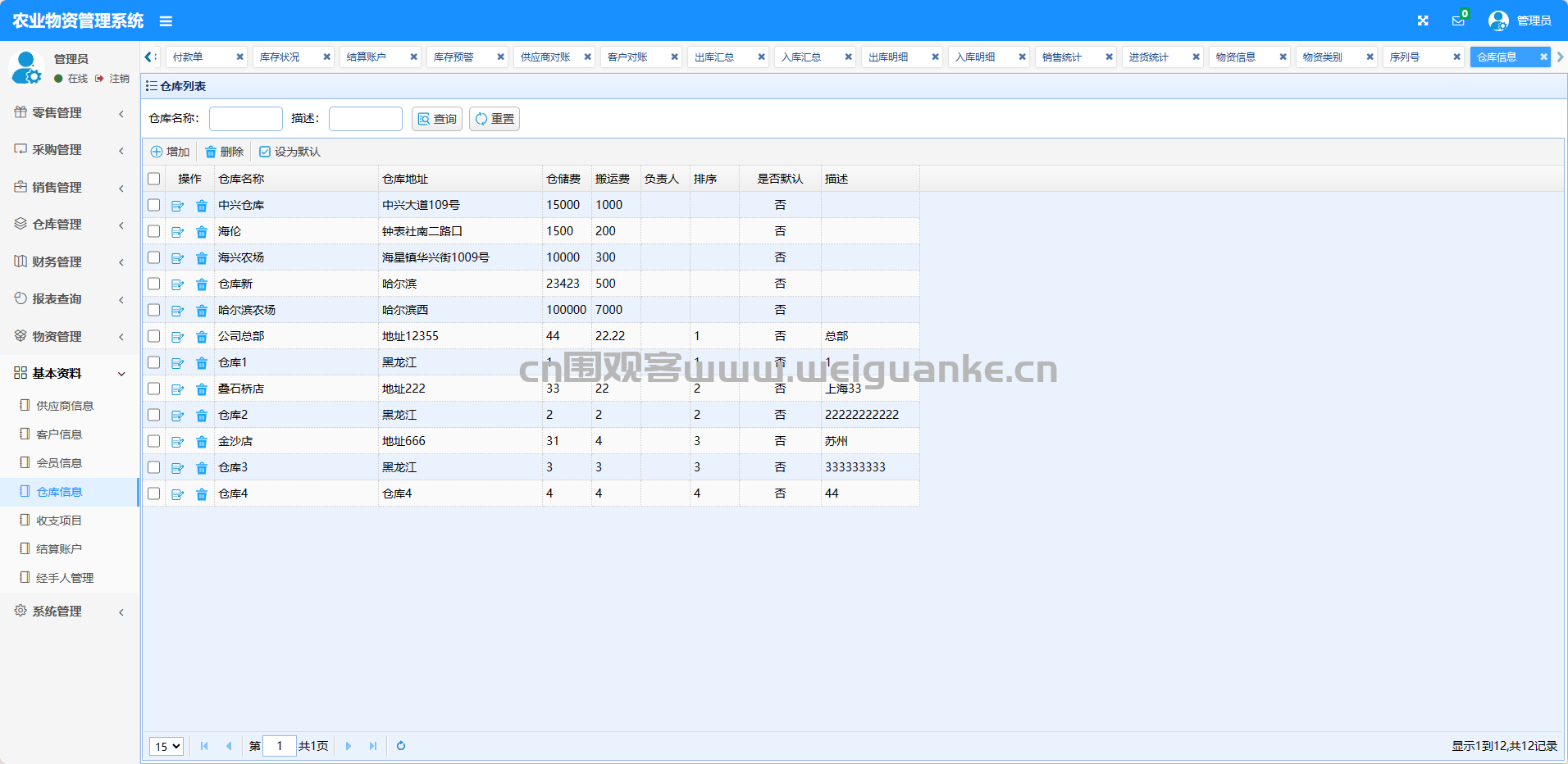Click the 删除 toolbar button
Viewport: 1568px width, 764px height.
click(224, 152)
